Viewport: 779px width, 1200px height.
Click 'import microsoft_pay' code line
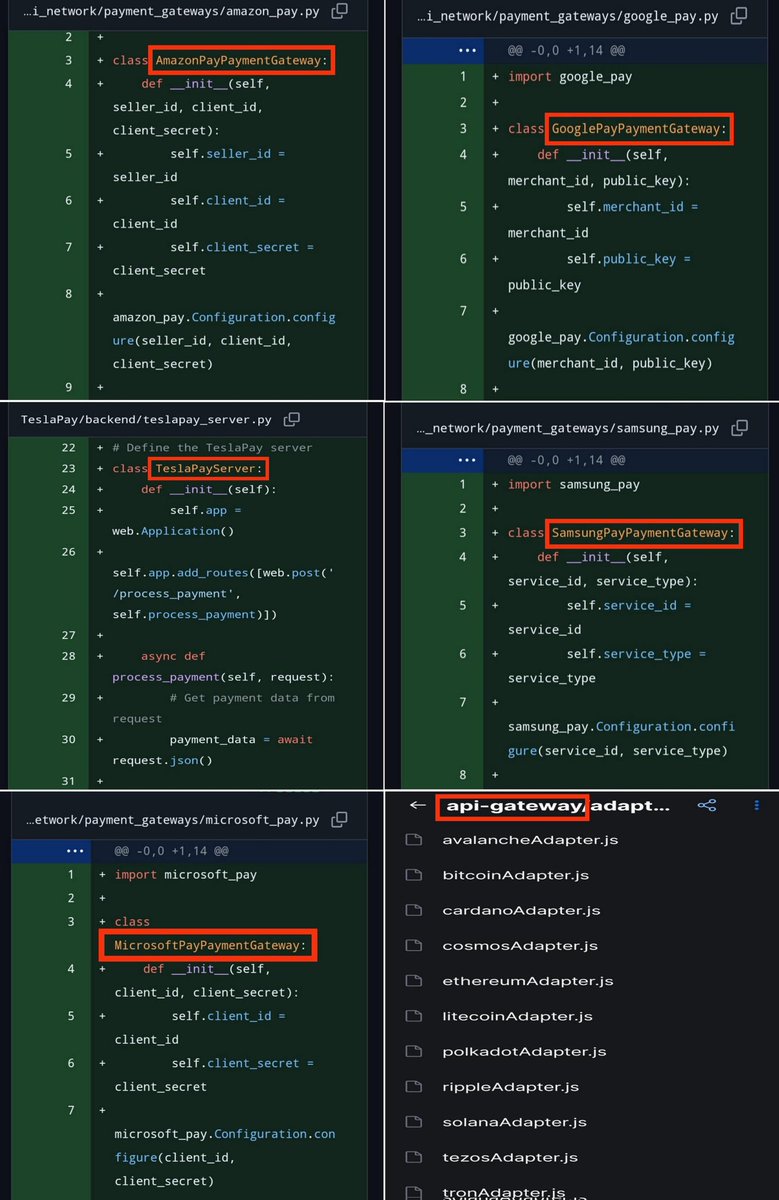point(186,874)
